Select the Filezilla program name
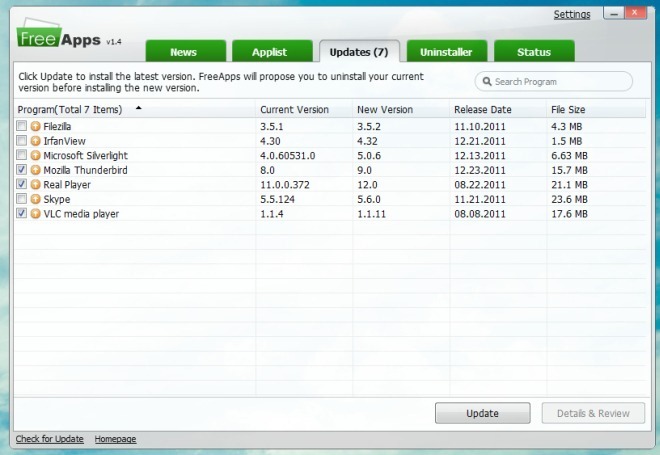Screen dimensions: 660x455 [x=57, y=126]
